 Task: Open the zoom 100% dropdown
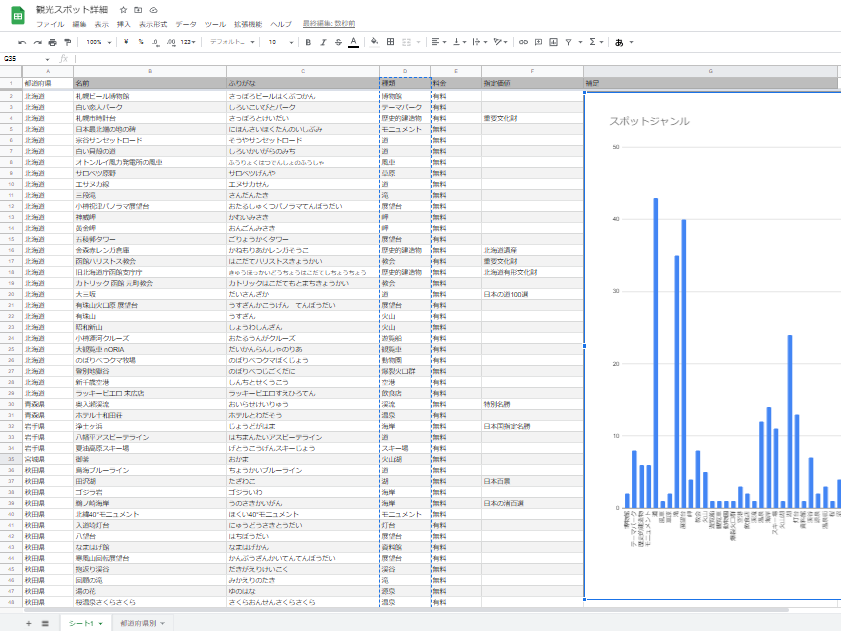pos(98,42)
